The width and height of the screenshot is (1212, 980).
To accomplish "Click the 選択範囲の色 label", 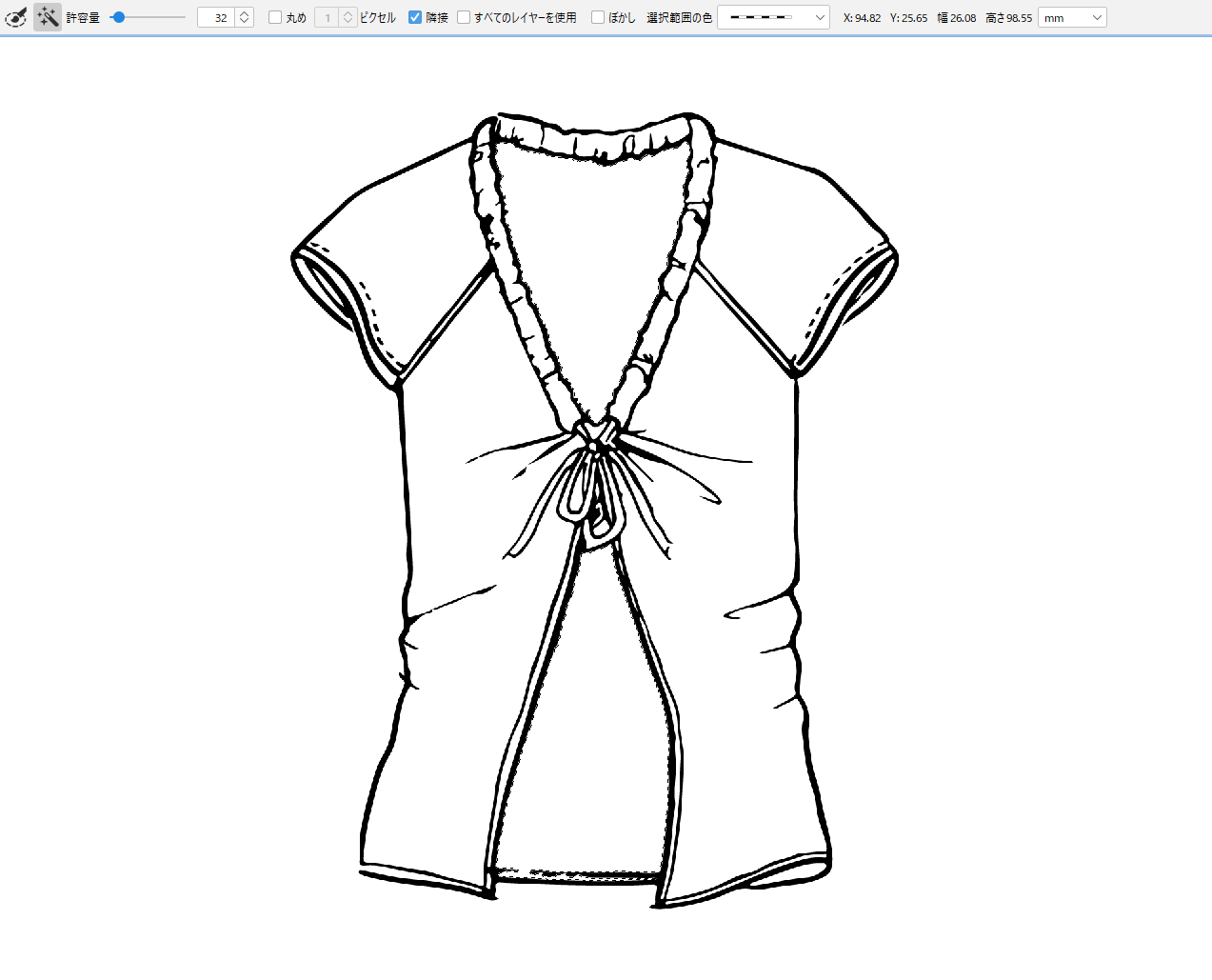I will coord(679,17).
